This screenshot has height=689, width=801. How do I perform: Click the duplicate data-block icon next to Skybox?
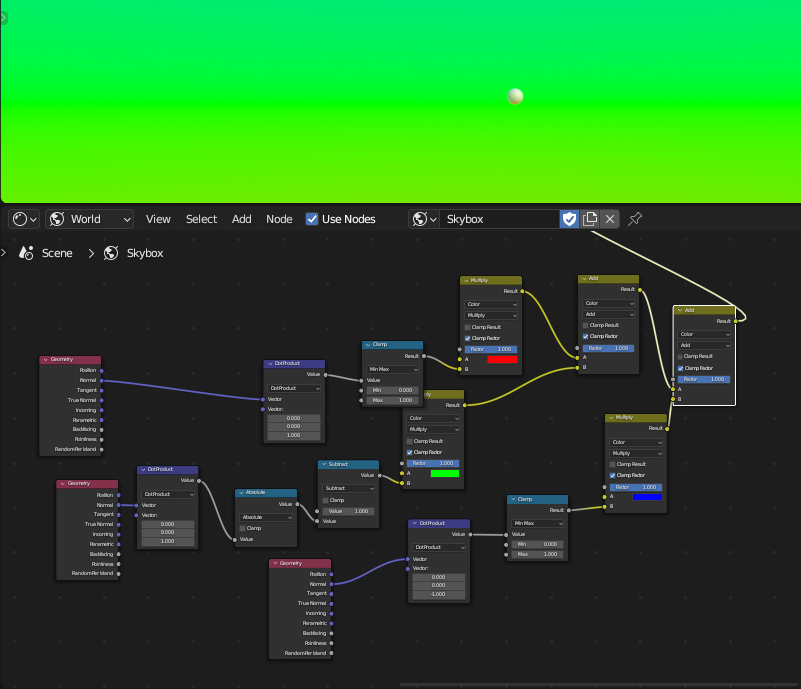coord(591,219)
